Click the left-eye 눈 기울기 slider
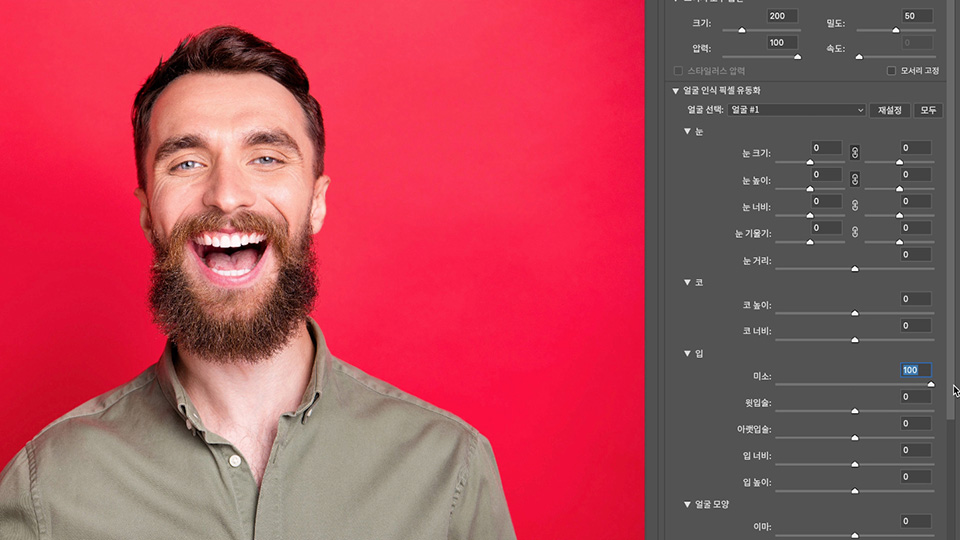The height and width of the screenshot is (540, 960). (810, 242)
